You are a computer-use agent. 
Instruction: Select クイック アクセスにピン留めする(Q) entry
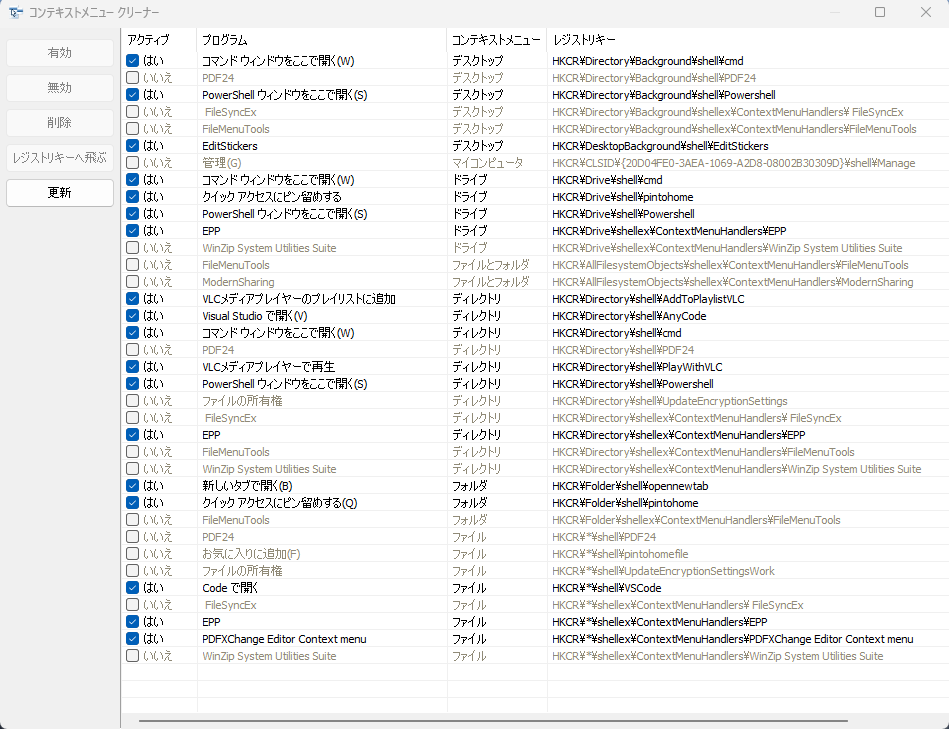coord(280,503)
